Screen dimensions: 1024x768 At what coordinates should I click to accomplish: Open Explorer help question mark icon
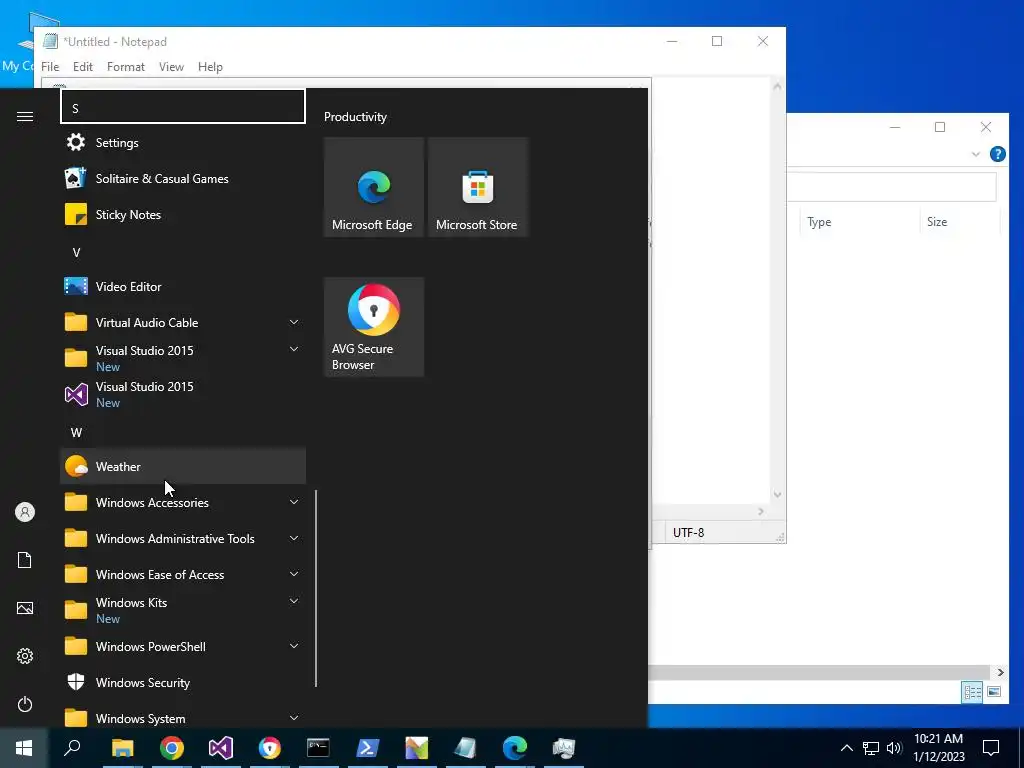pyautogui.click(x=997, y=154)
